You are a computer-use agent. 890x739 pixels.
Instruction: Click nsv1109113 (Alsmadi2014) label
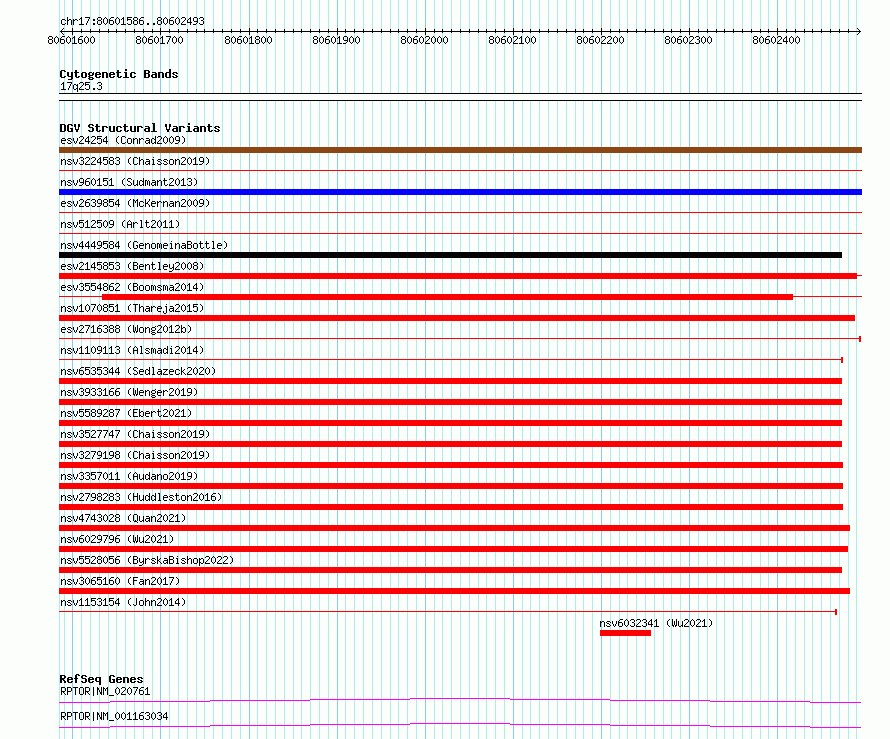pyautogui.click(x=132, y=350)
